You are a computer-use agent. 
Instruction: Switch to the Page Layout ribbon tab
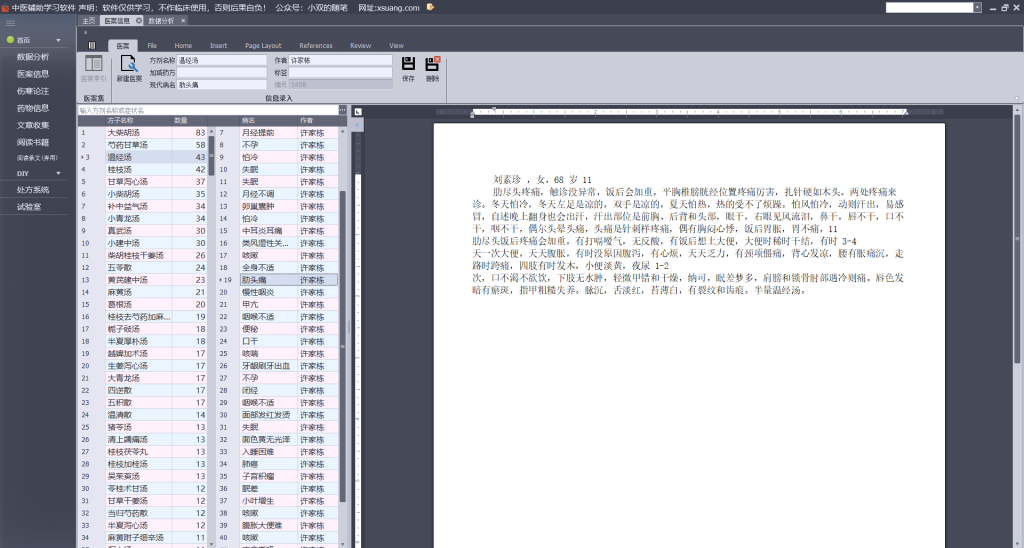(263, 45)
